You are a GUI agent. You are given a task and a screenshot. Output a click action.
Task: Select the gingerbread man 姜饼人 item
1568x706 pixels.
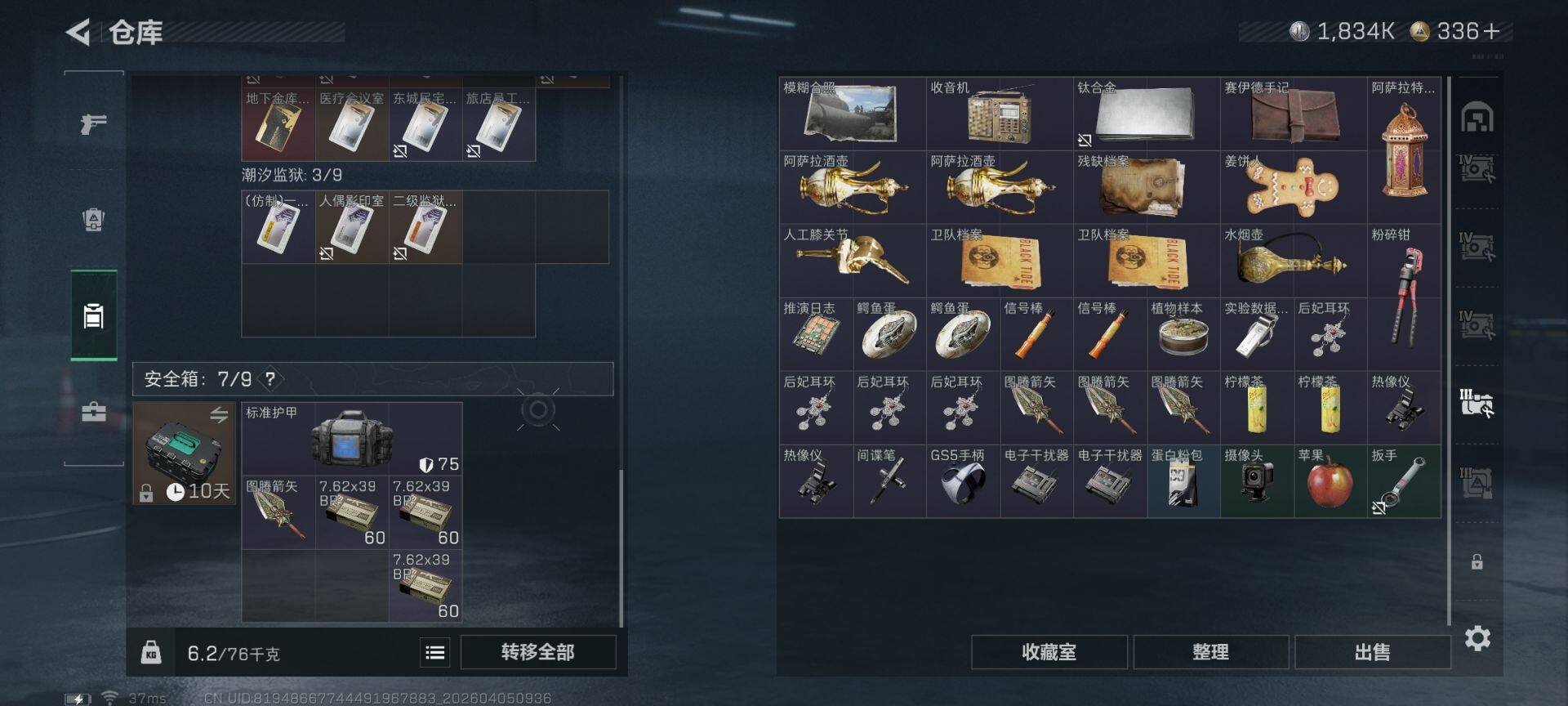(x=1294, y=187)
